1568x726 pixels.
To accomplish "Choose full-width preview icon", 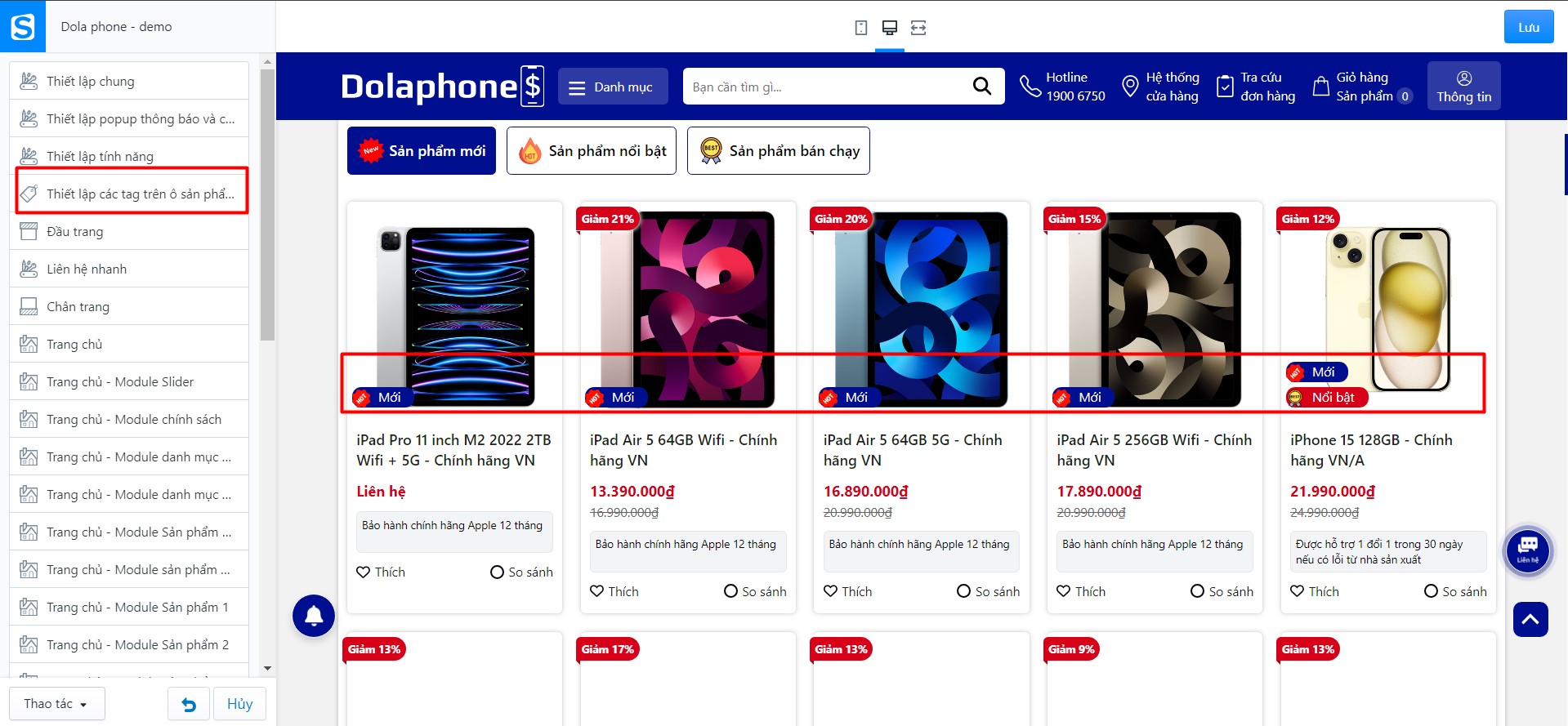I will click(x=918, y=28).
